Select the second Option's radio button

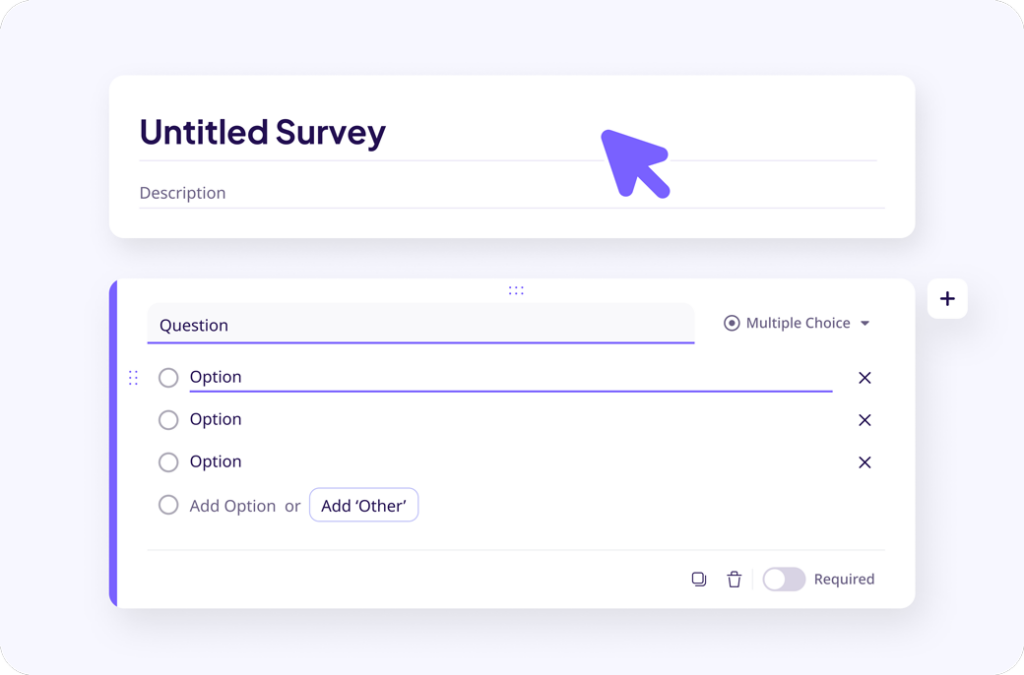[x=168, y=419]
